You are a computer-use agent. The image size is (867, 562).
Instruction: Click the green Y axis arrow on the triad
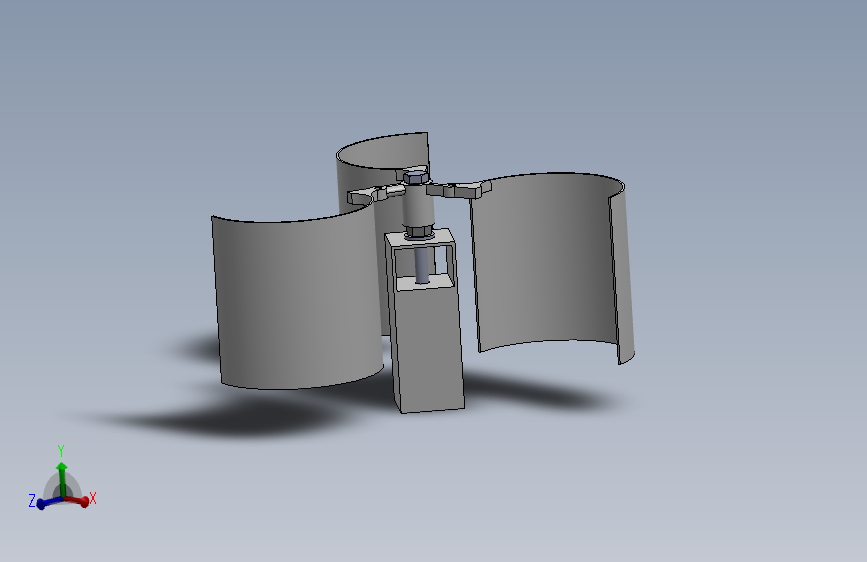(x=62, y=478)
